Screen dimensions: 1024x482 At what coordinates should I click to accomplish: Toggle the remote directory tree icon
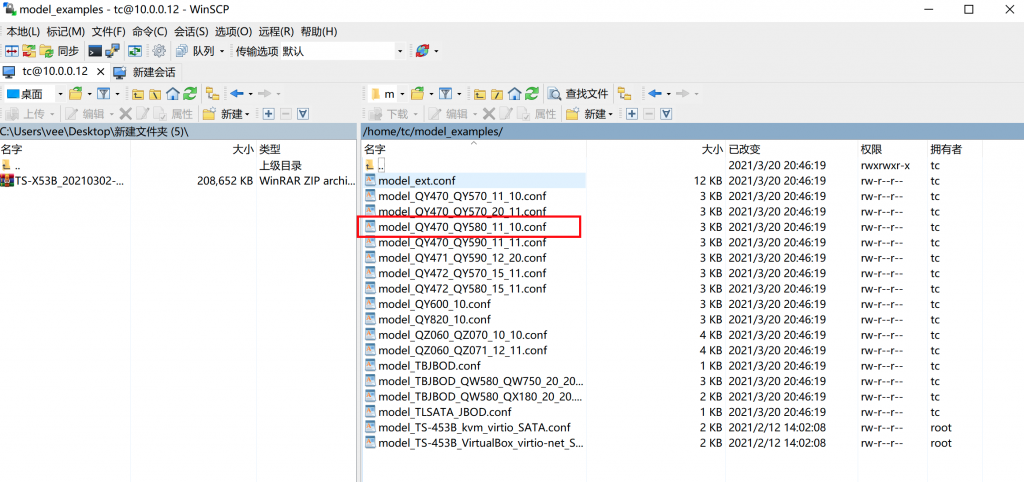pyautogui.click(x=624, y=94)
